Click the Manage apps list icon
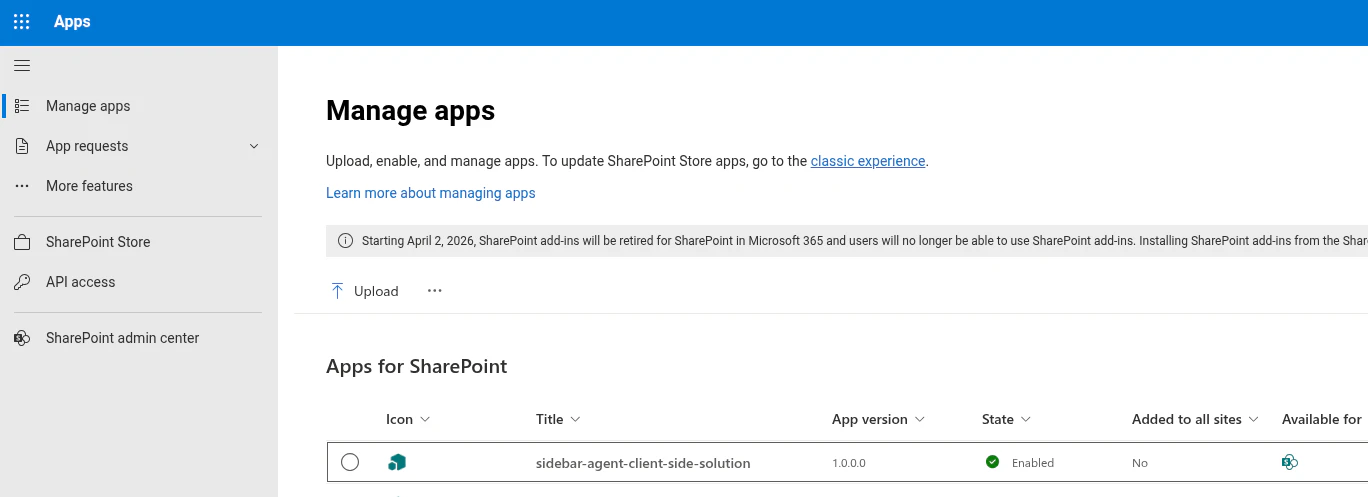Screen dimensions: 1368x497 (x=22, y=106)
